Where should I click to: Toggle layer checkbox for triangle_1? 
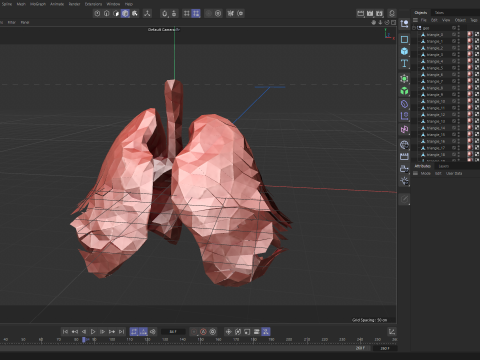[454, 41]
